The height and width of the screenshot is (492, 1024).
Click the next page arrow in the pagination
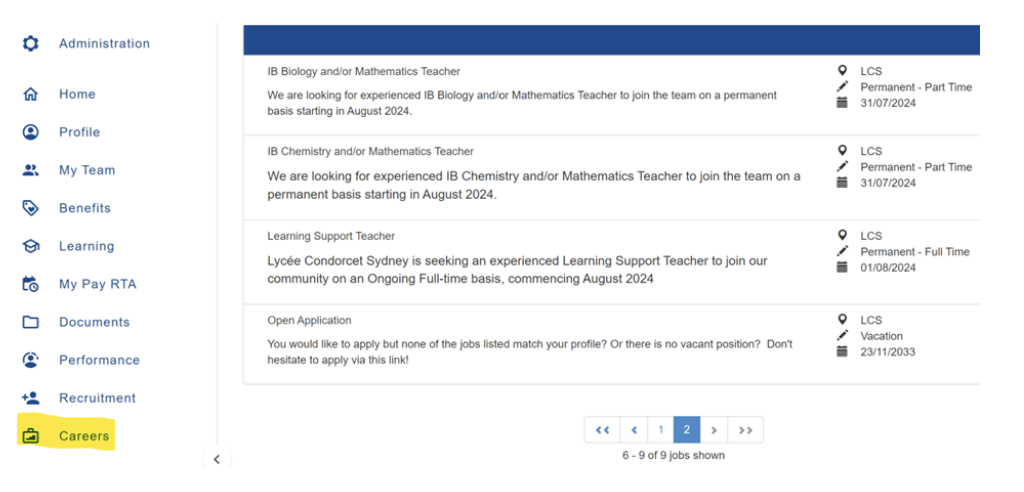point(714,430)
